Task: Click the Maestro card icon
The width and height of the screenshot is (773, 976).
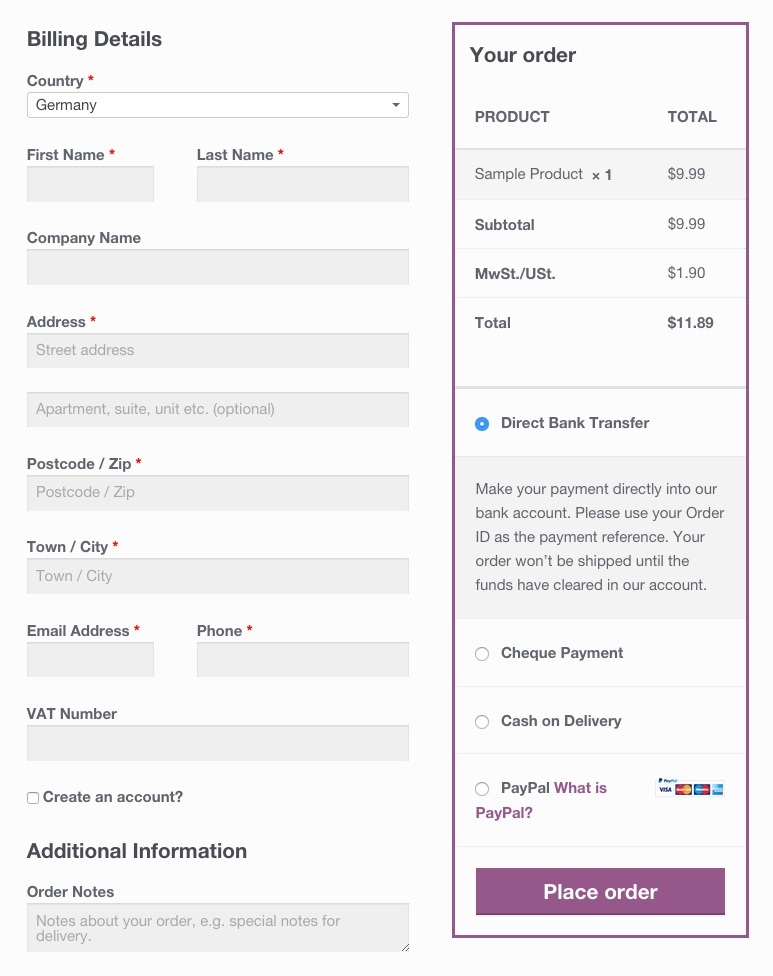Action: tap(701, 789)
